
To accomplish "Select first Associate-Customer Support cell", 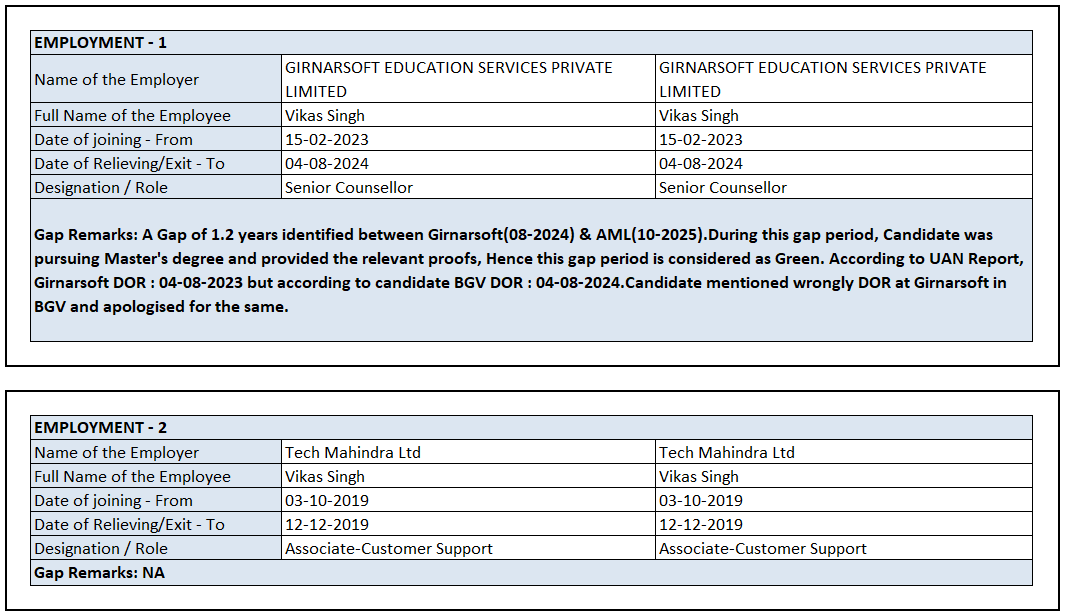I will tap(468, 548).
